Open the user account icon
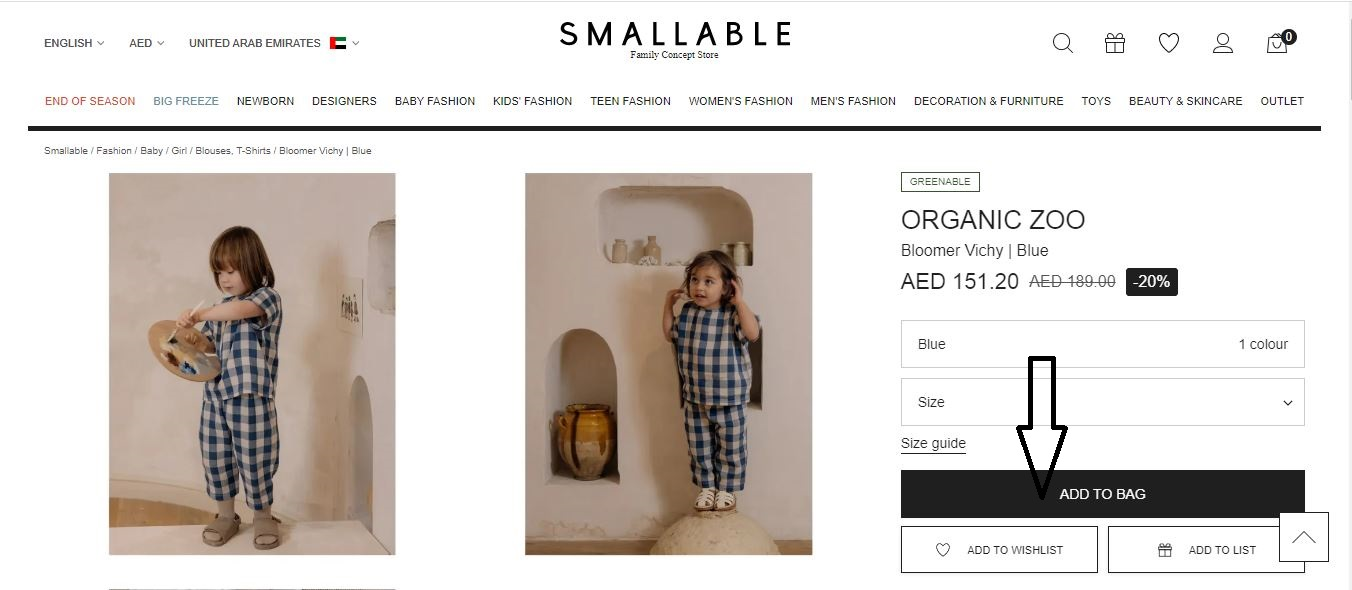 click(1223, 43)
